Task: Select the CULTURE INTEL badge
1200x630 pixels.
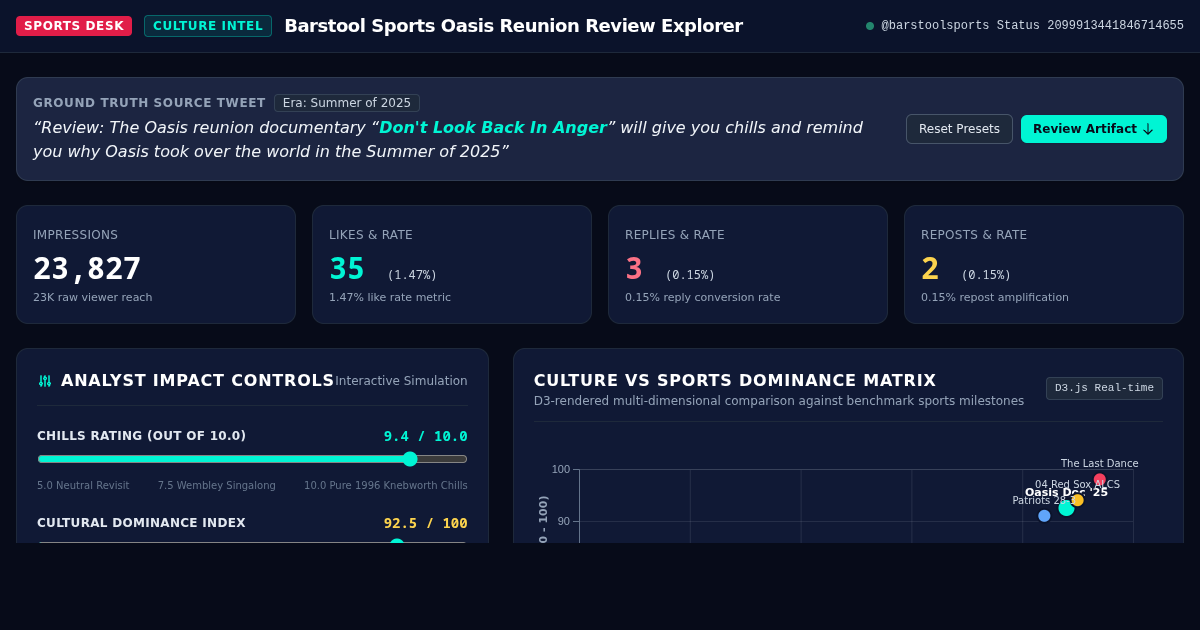Action: pyautogui.click(x=208, y=26)
